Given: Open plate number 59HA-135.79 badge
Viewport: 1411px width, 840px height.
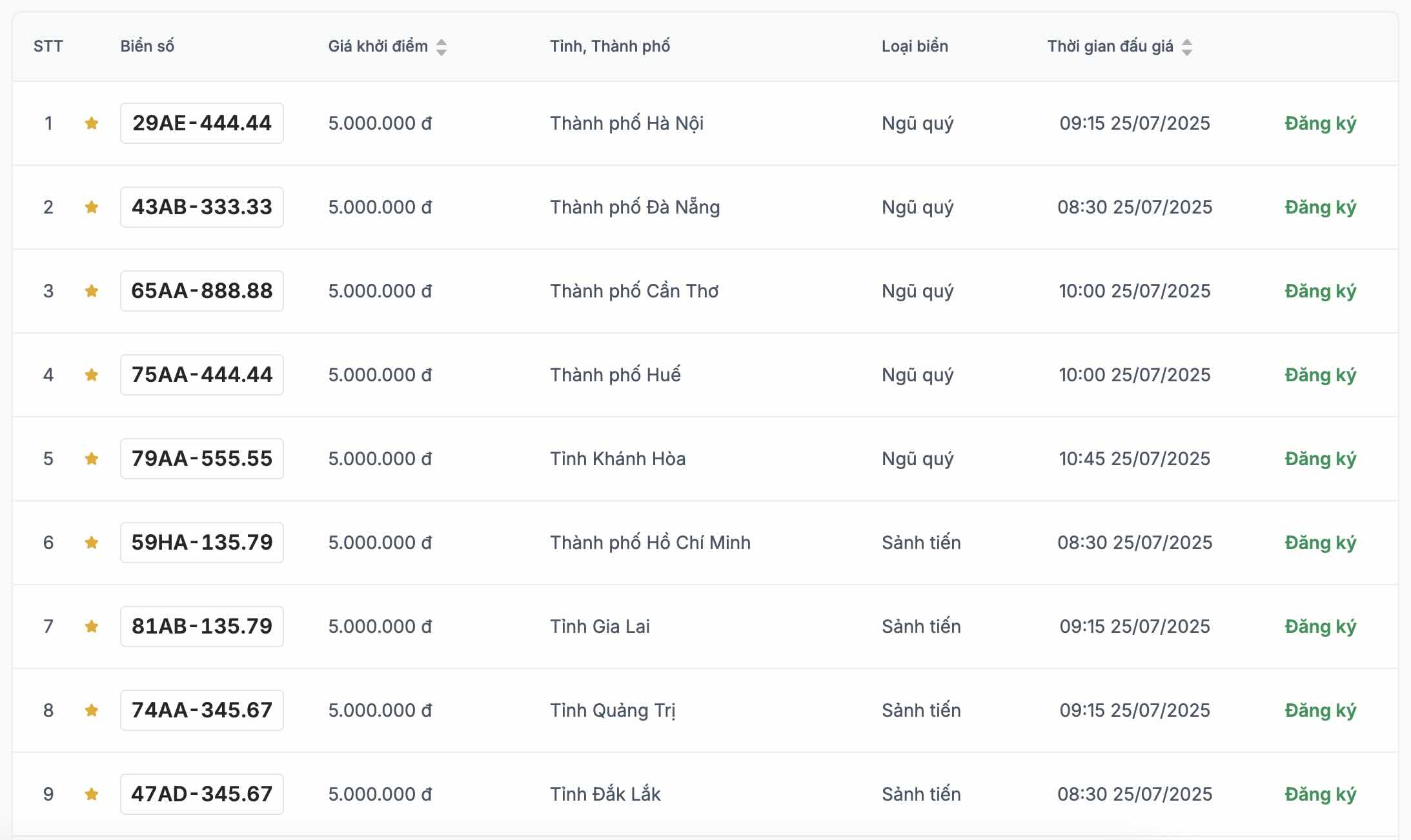Looking at the screenshot, I should (202, 543).
